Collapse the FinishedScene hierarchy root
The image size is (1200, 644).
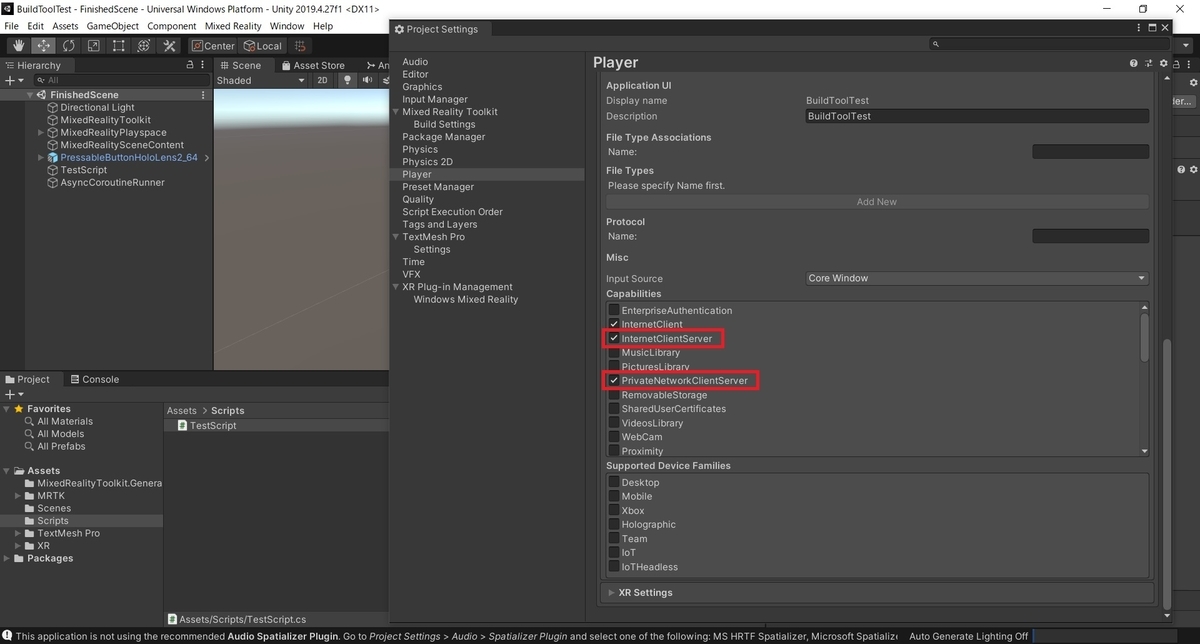coord(30,95)
